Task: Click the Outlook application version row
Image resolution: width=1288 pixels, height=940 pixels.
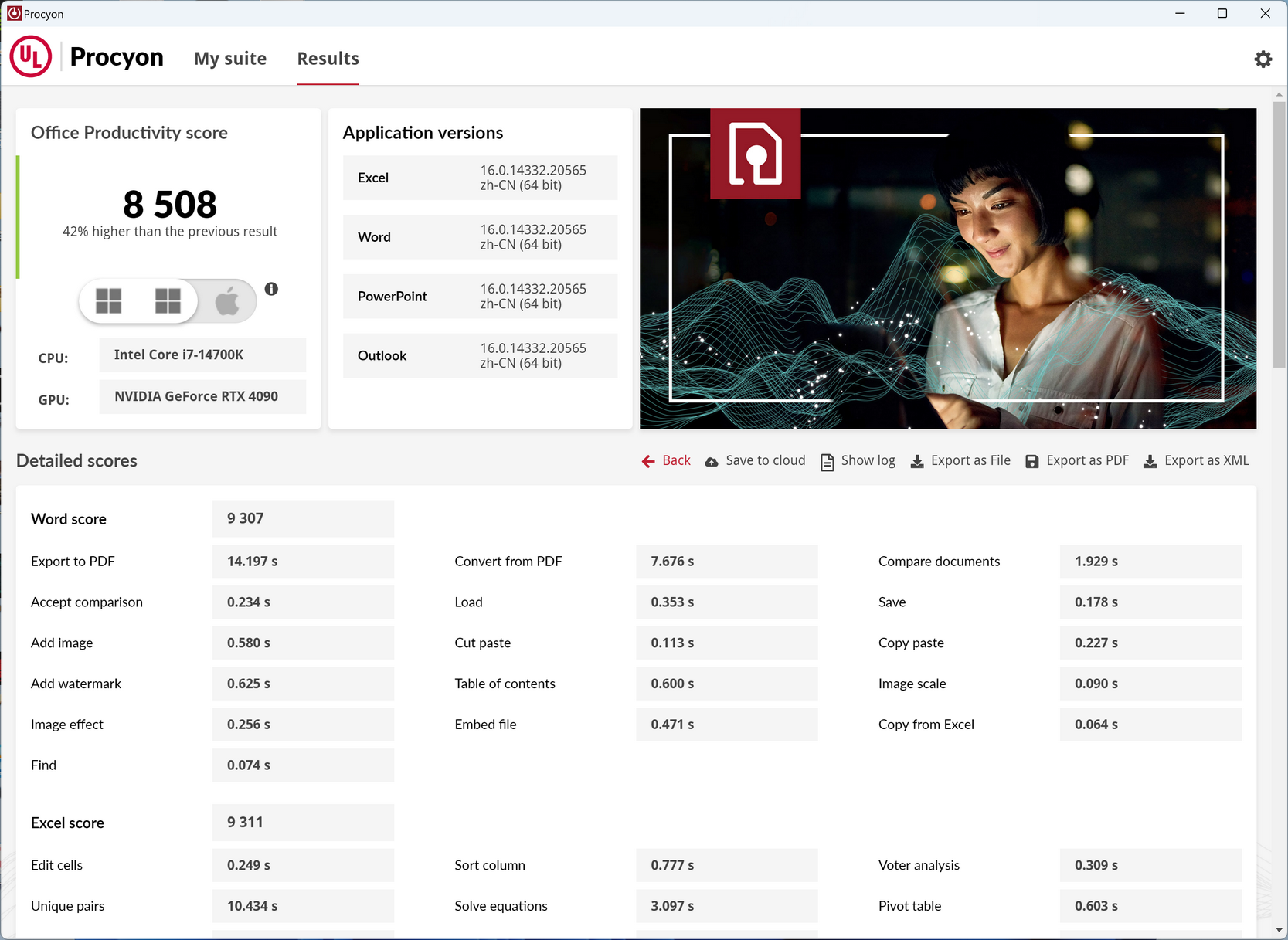Action: [480, 356]
